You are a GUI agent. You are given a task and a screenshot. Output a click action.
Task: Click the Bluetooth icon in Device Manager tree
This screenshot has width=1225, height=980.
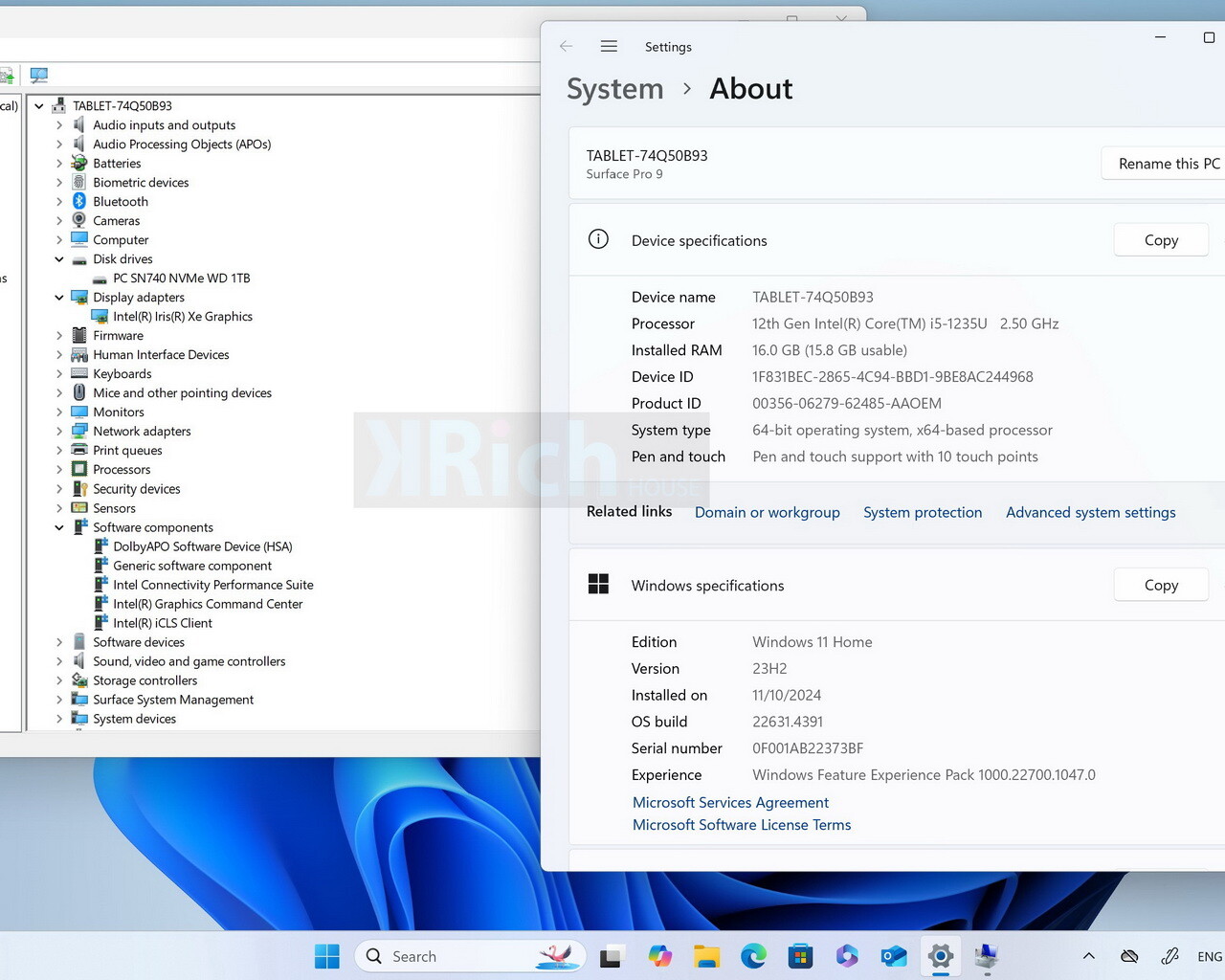pos(79,201)
